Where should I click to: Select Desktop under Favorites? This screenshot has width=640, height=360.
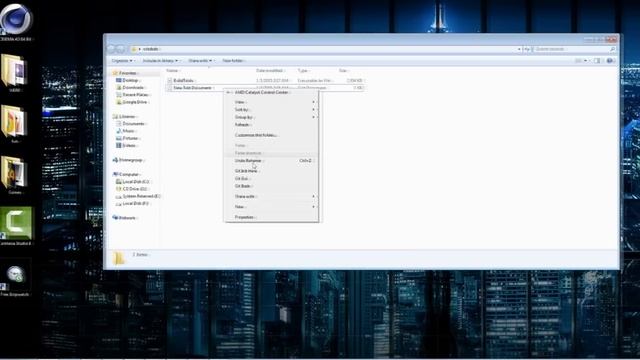(127, 80)
